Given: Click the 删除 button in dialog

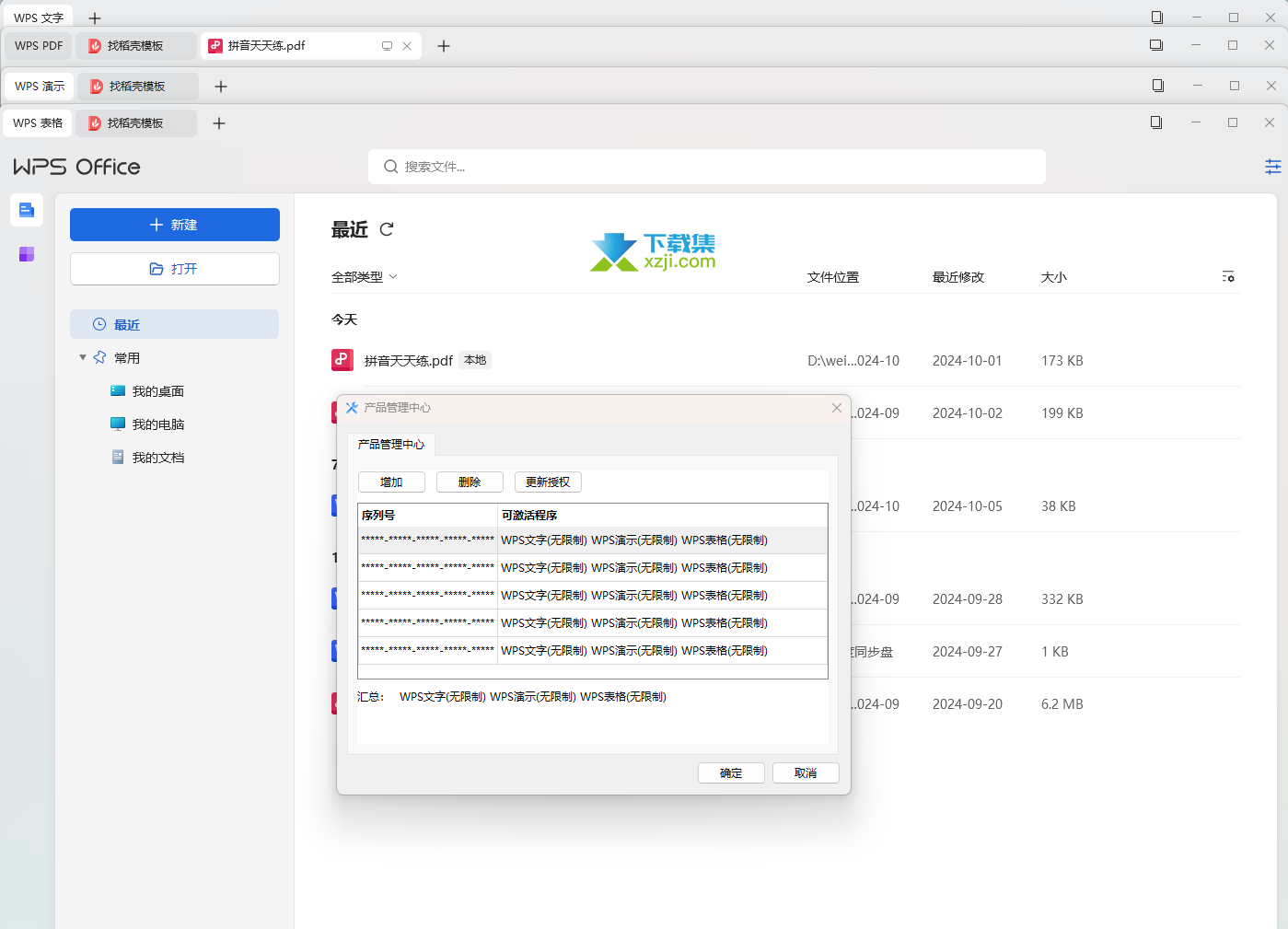Looking at the screenshot, I should pyautogui.click(x=470, y=482).
